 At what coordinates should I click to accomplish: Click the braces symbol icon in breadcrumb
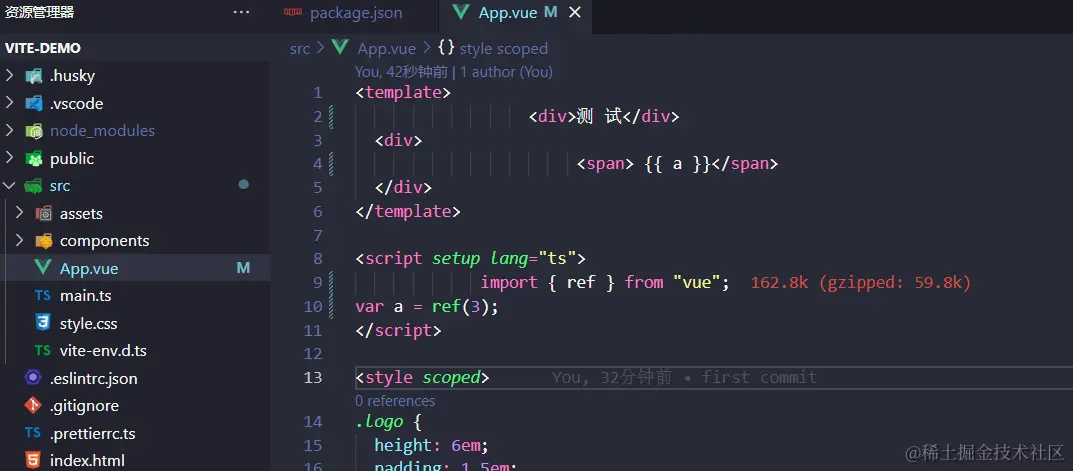(x=446, y=48)
